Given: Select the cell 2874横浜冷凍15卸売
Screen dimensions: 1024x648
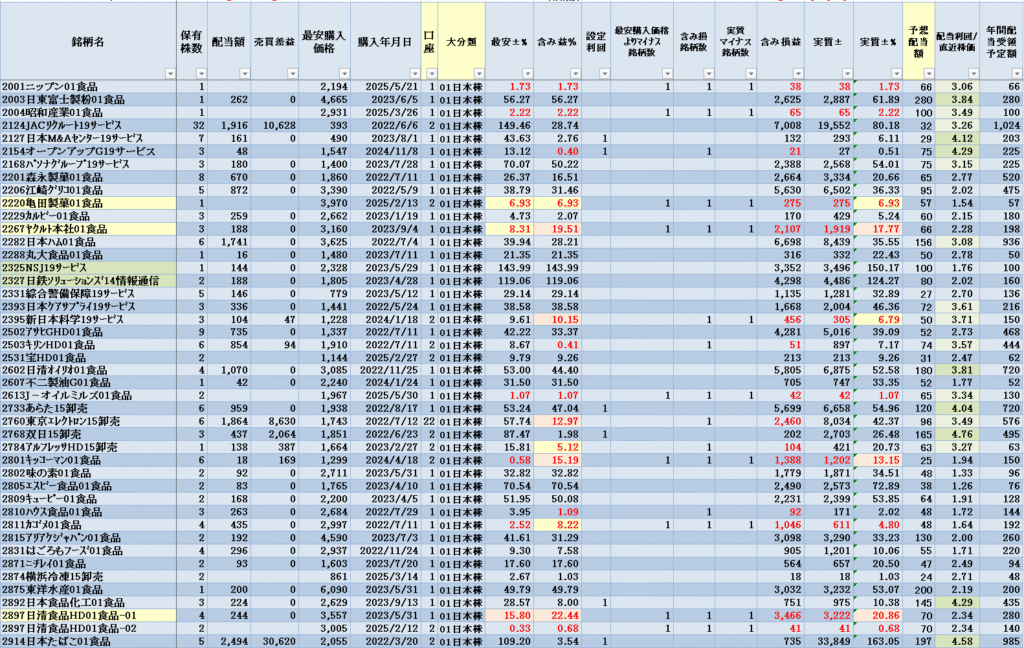Looking at the screenshot, I should point(88,577).
